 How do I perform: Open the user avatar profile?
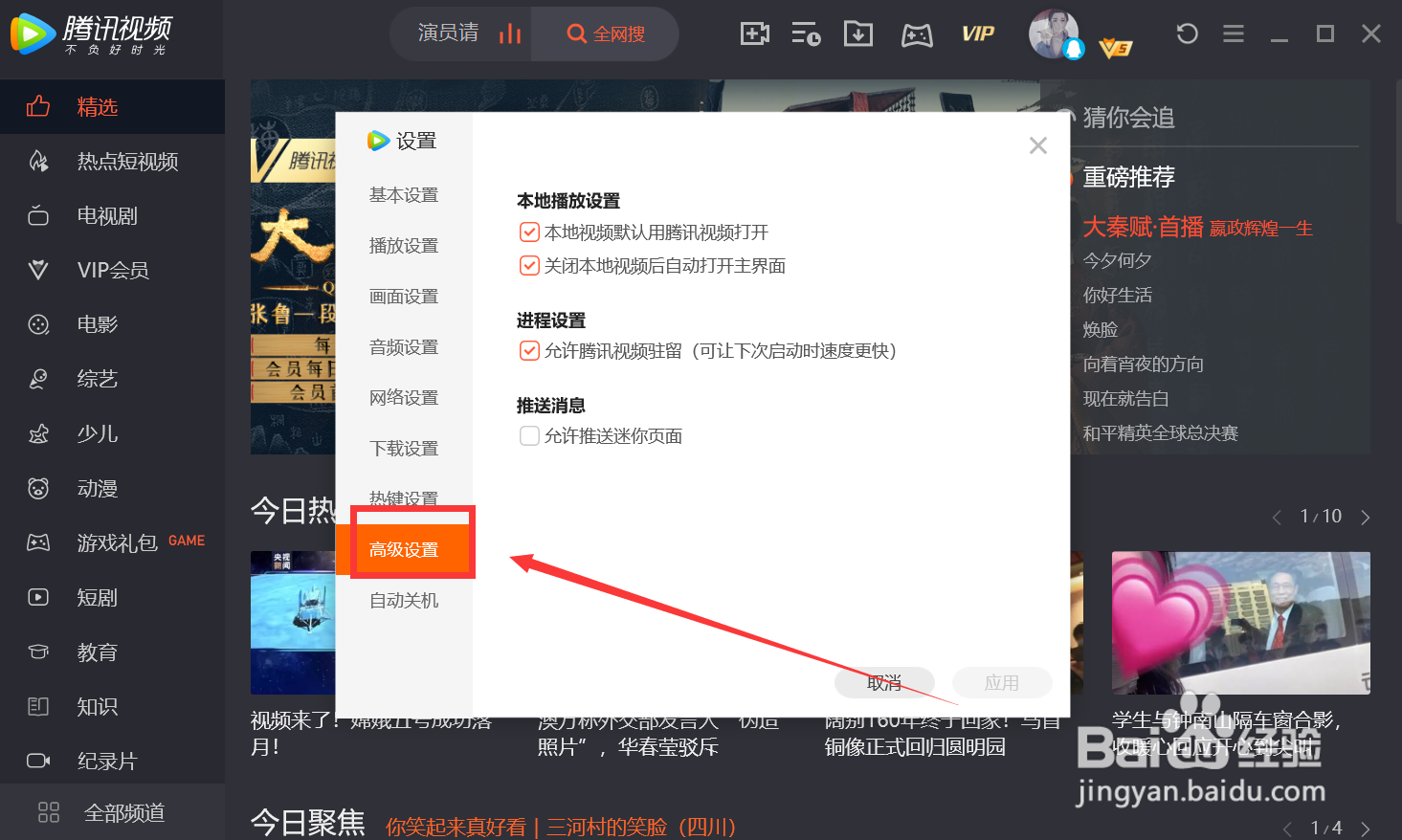(x=1054, y=33)
